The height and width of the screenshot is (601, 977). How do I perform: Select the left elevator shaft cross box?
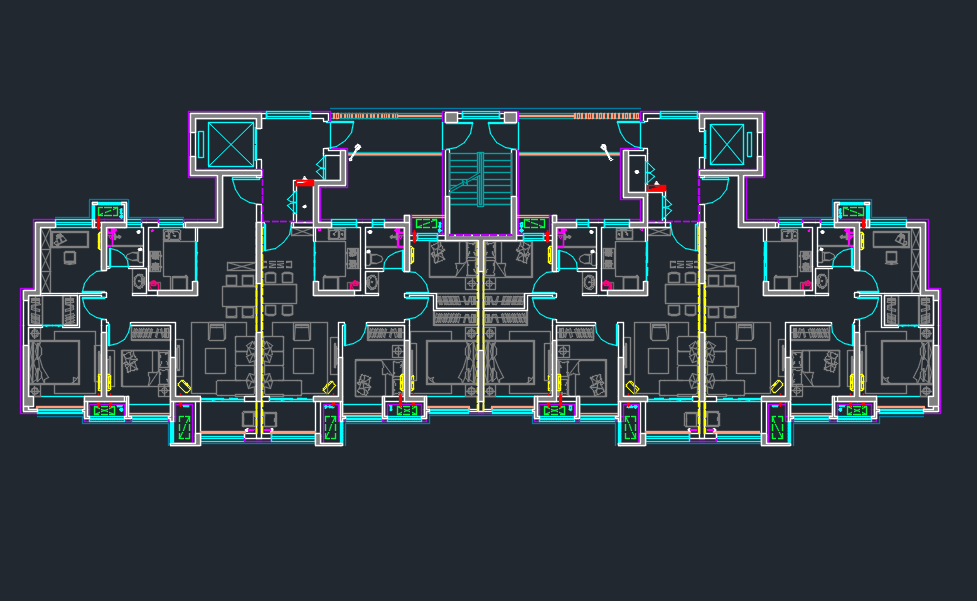click(x=231, y=144)
